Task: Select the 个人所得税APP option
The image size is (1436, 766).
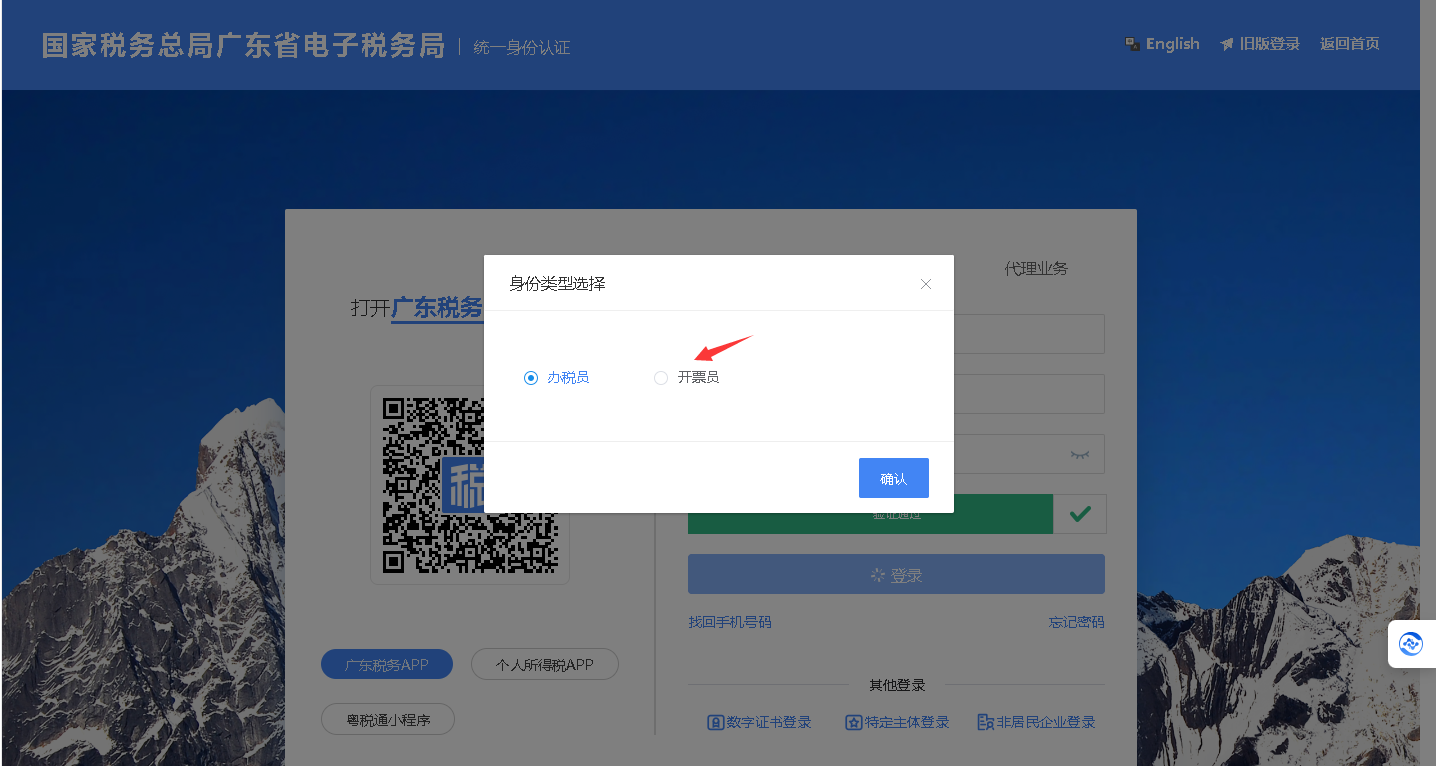Action: [545, 664]
